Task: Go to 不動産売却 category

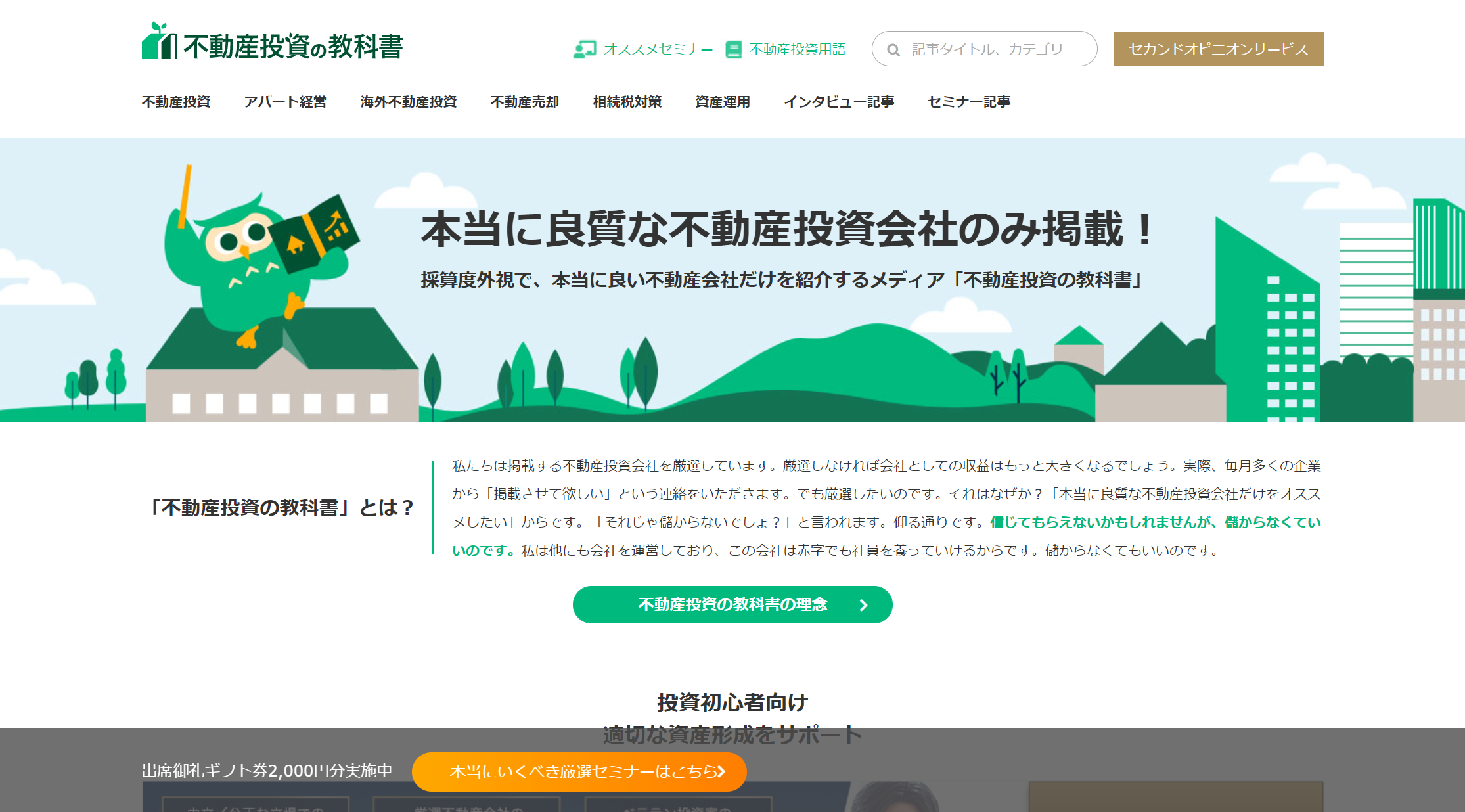Action: tap(524, 102)
